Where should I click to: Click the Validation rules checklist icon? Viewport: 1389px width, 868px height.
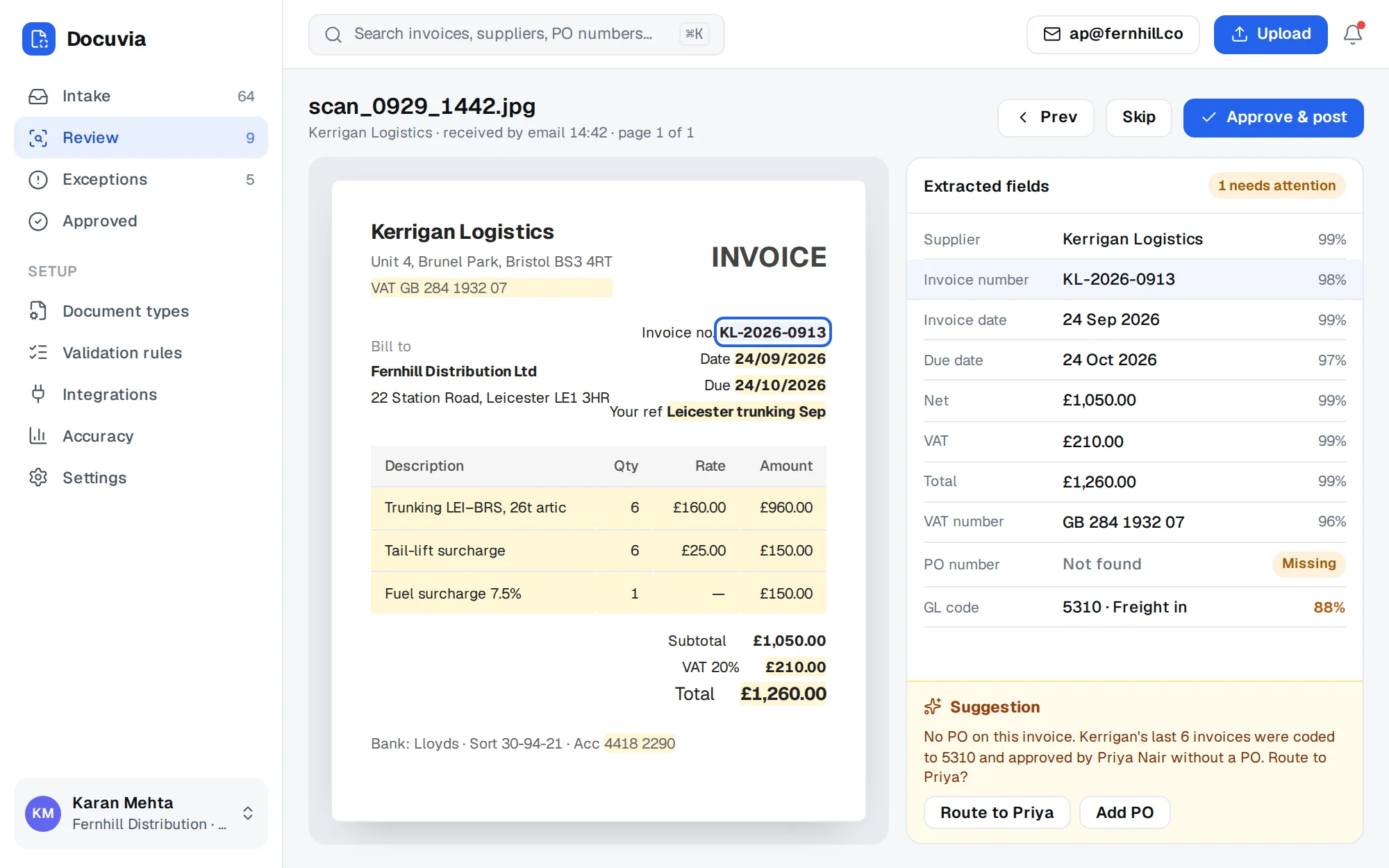point(38,353)
